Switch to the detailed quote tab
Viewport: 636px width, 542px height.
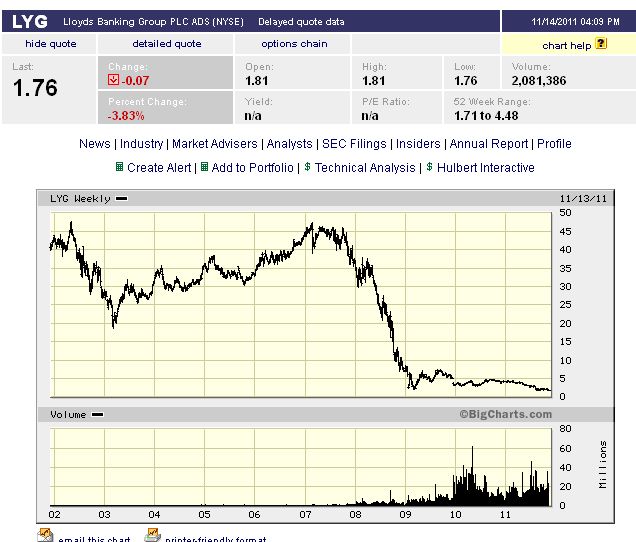click(x=167, y=44)
